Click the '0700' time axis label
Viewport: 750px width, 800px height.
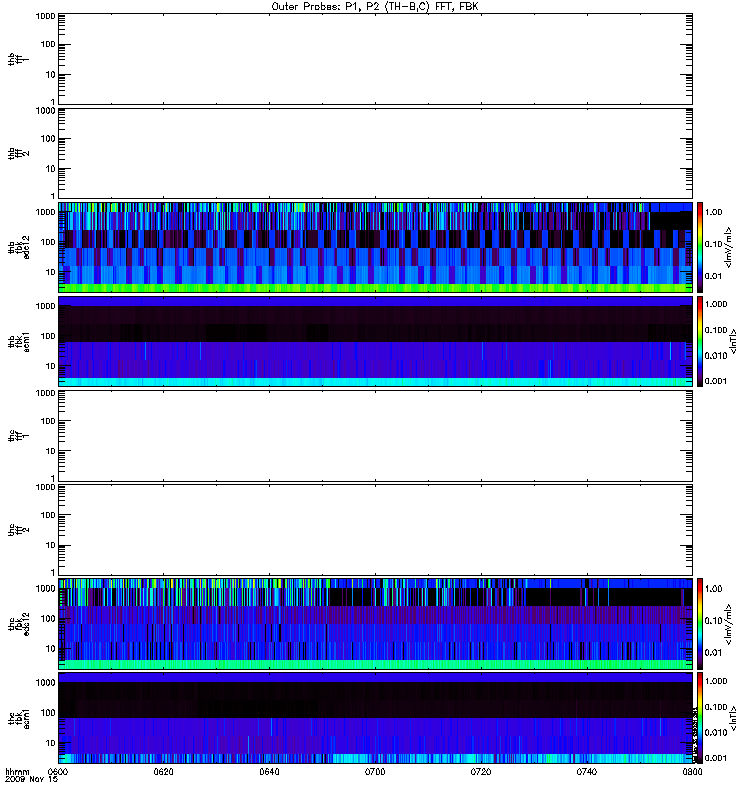[x=375, y=772]
